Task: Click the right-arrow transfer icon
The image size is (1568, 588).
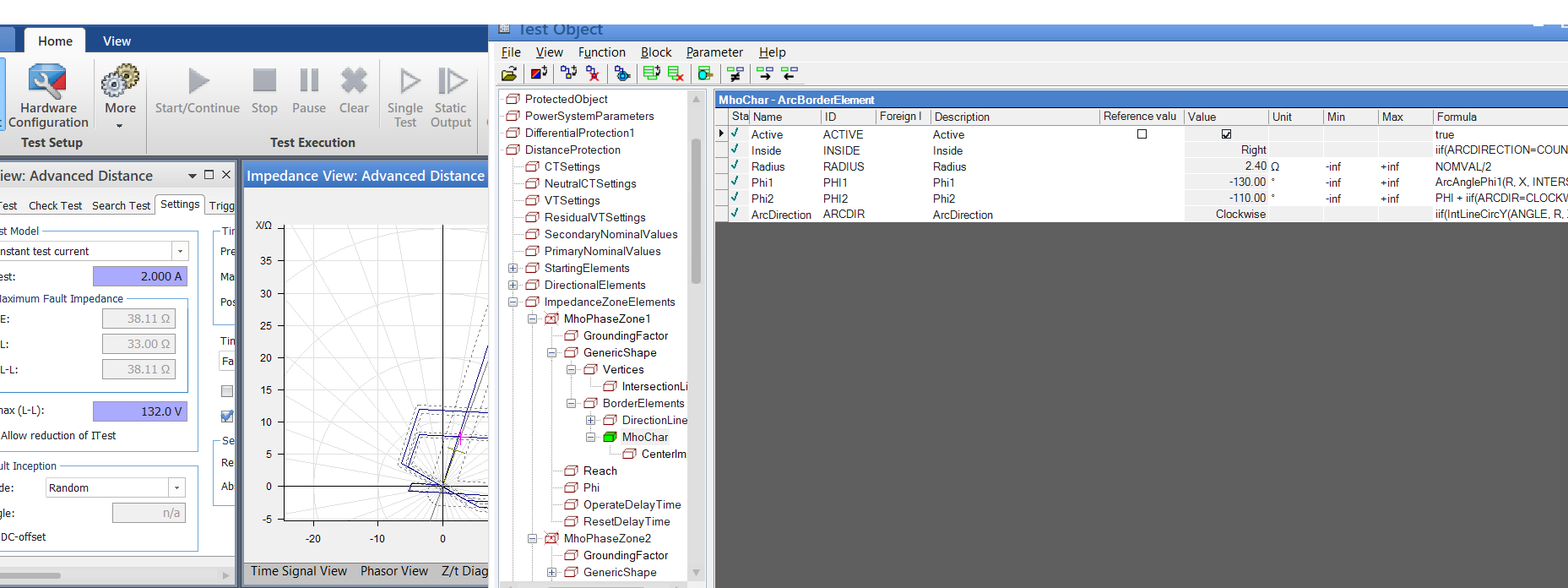Action: click(x=765, y=73)
